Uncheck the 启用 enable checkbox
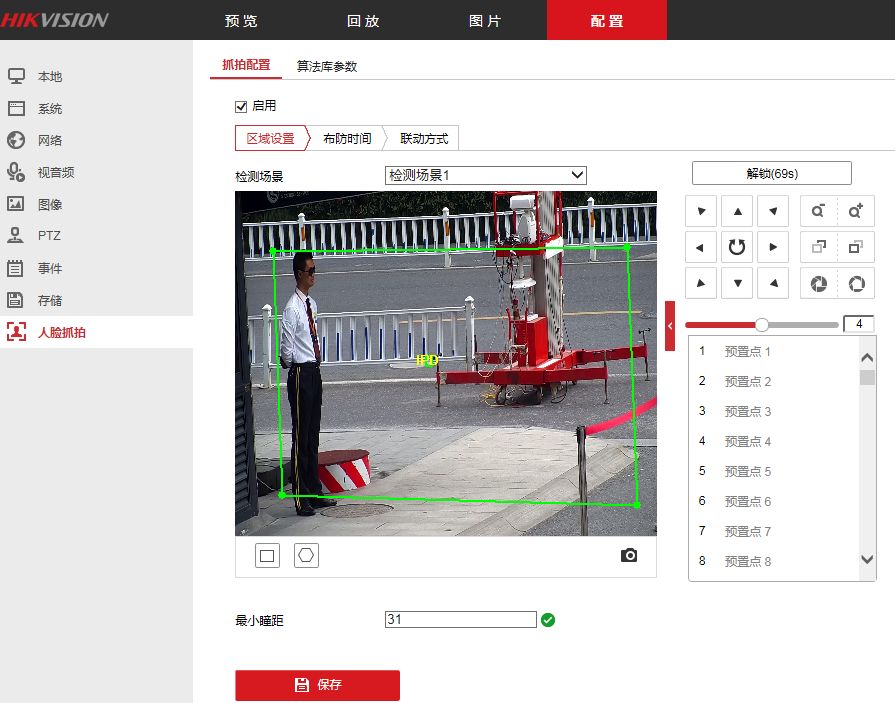This screenshot has width=895, height=703. 240,106
